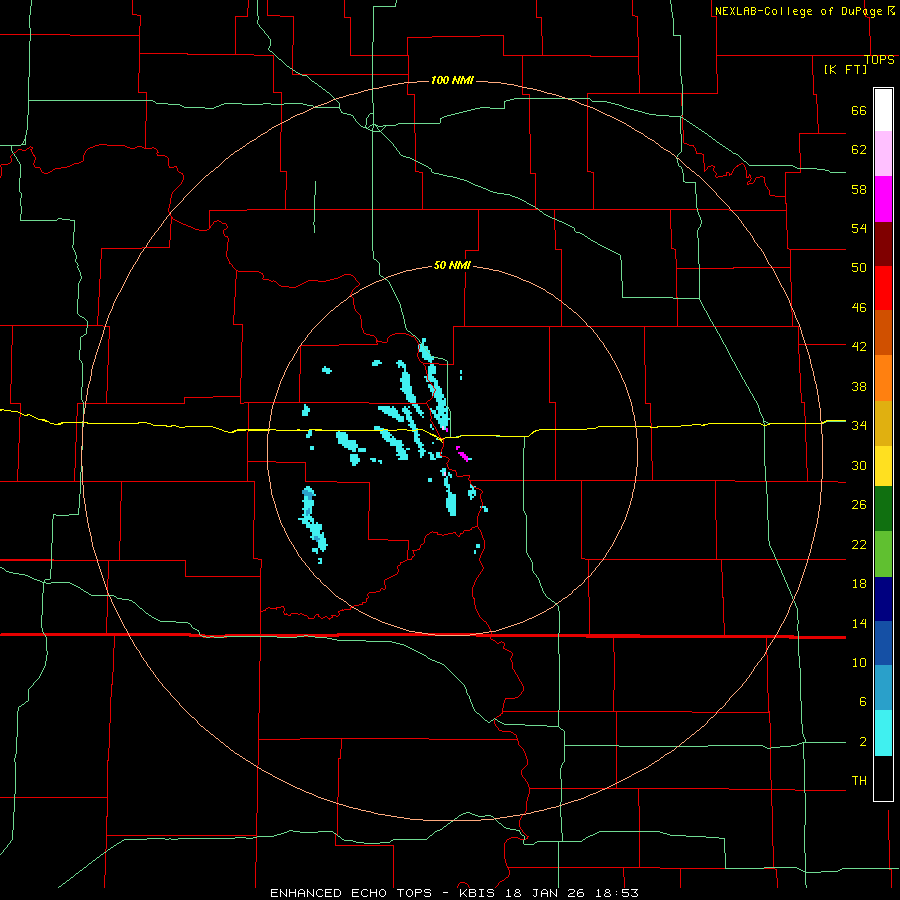Click the 30 legend value
900x900 pixels.
pos(859,465)
